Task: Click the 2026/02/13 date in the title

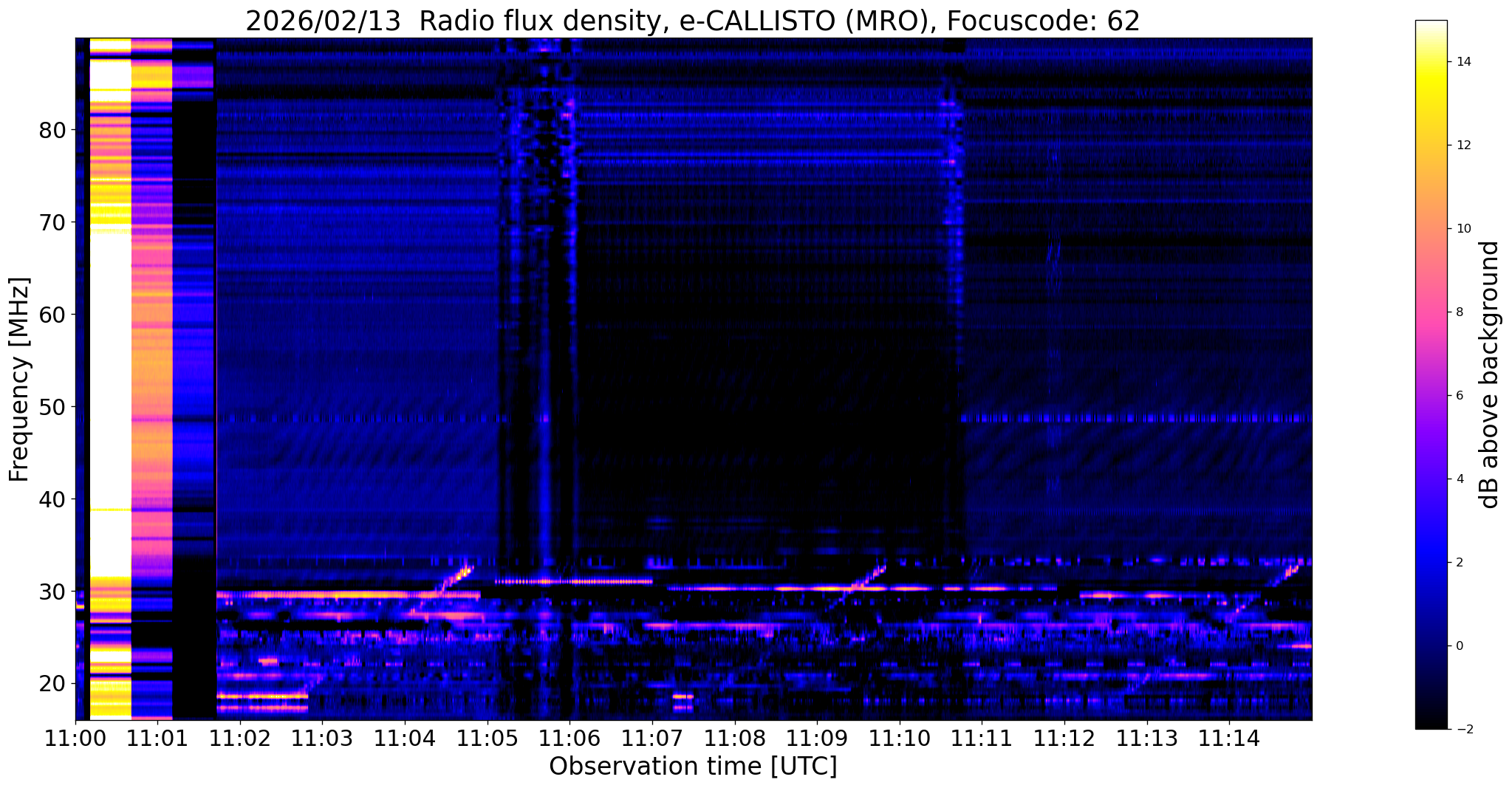Action: click(x=324, y=21)
